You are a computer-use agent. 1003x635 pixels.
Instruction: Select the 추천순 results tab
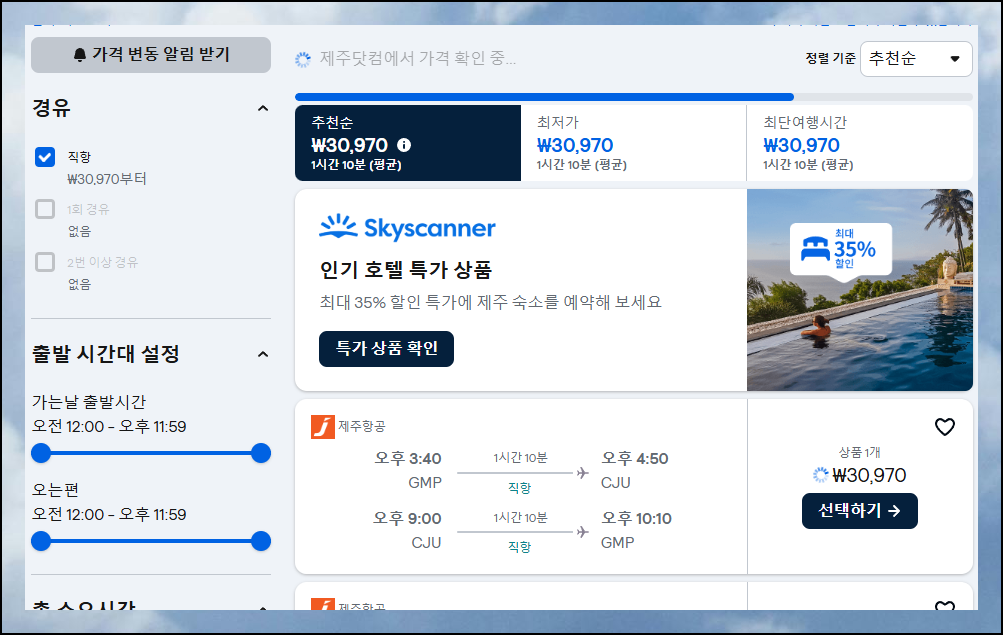coord(408,143)
